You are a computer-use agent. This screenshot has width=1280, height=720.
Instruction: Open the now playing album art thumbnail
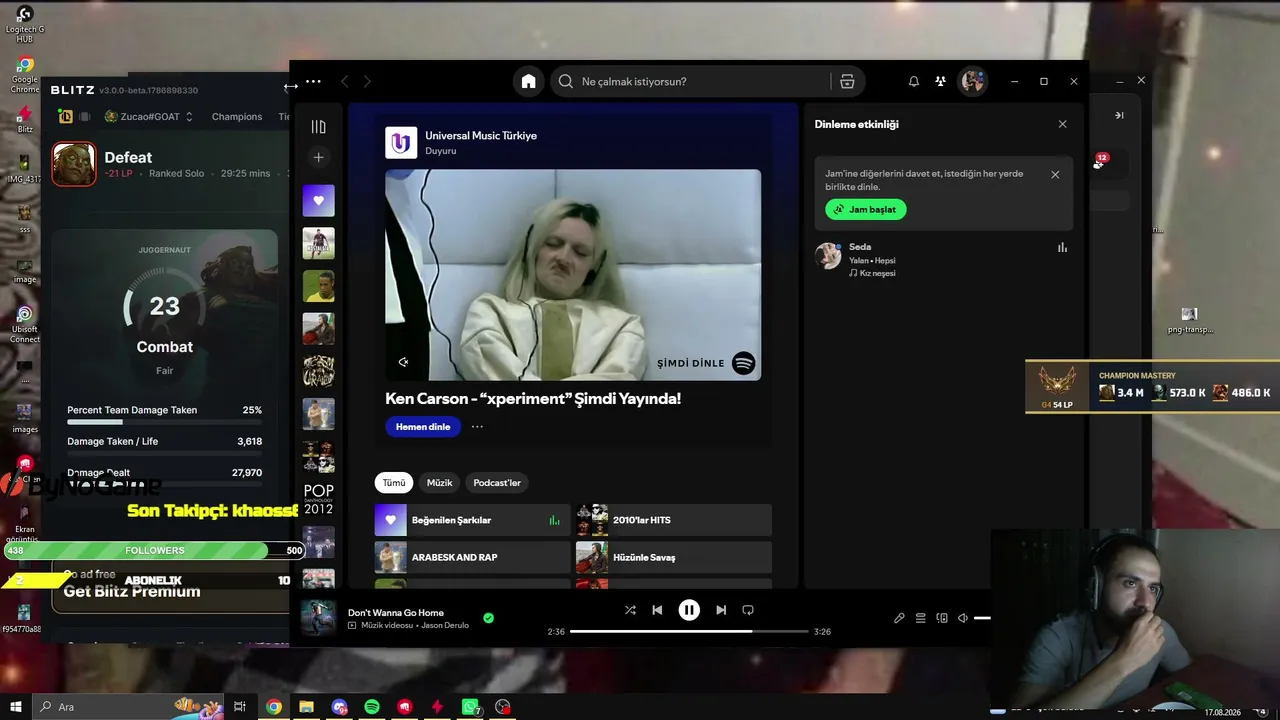(318, 618)
